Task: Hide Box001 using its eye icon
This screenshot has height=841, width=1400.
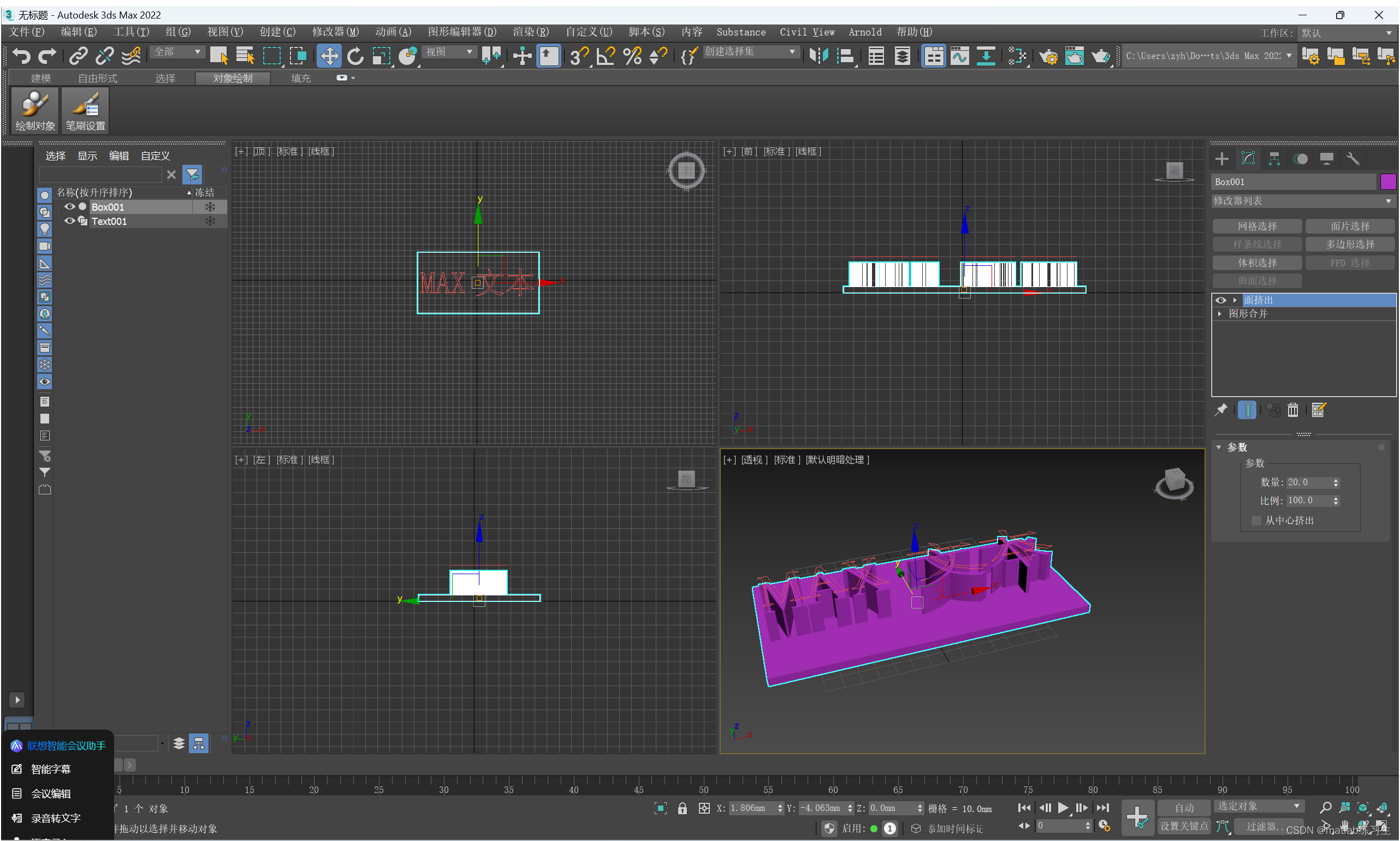Action: click(70, 207)
